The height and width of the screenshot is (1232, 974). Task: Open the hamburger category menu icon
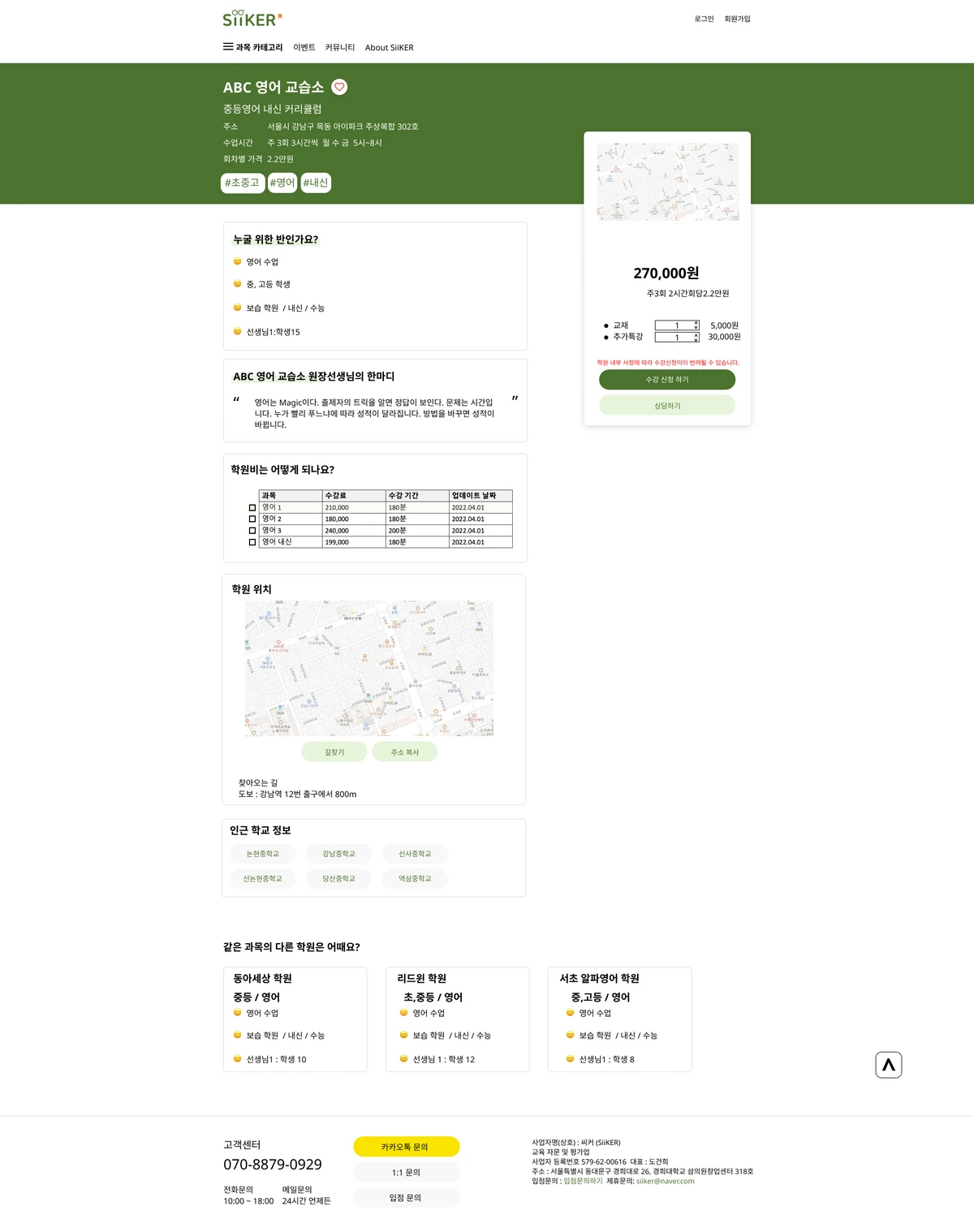[228, 47]
